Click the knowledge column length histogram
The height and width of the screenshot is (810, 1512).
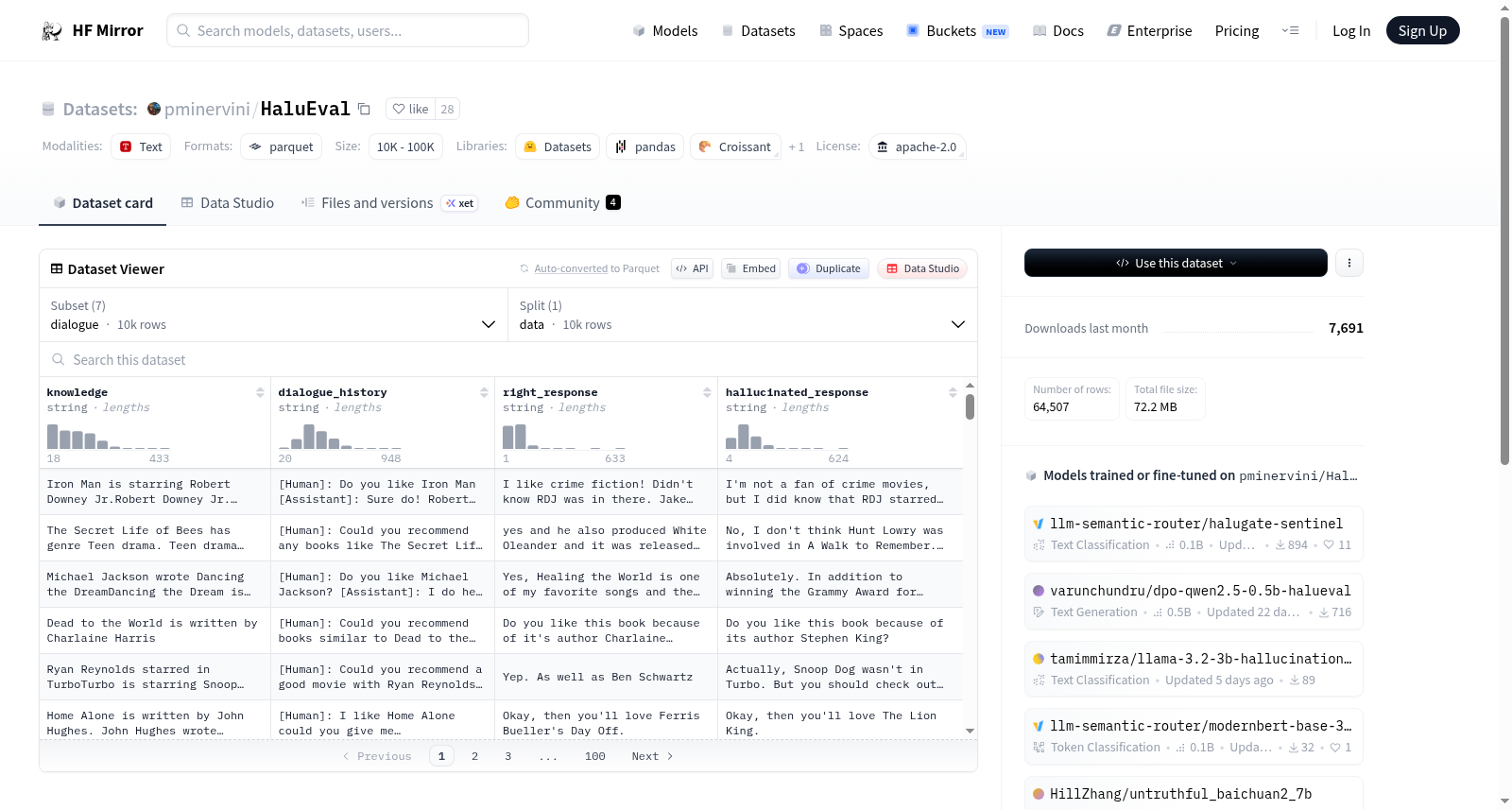[109, 436]
